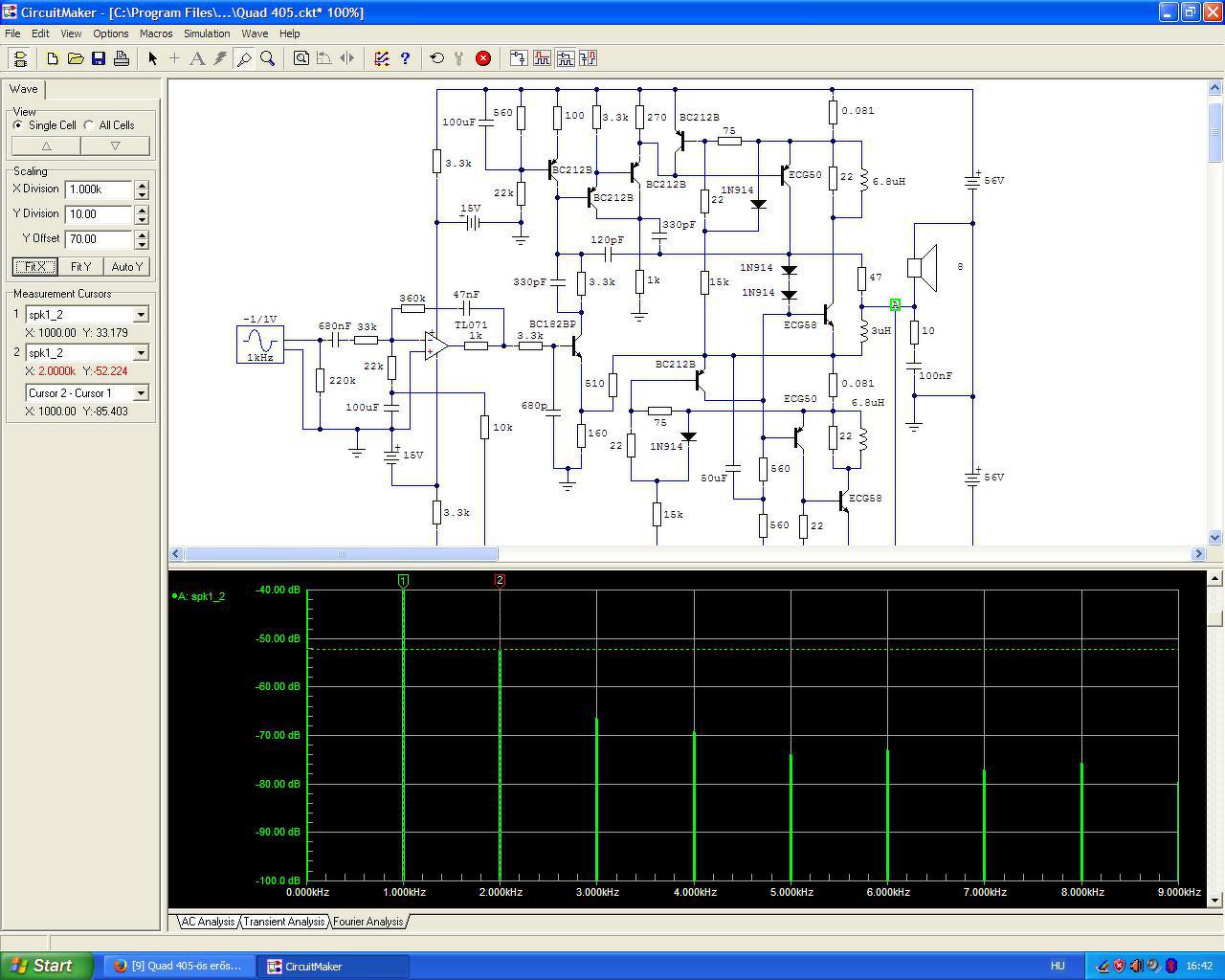Click the magnifying glass zoom tool
The width and height of the screenshot is (1225, 980).
(268, 58)
